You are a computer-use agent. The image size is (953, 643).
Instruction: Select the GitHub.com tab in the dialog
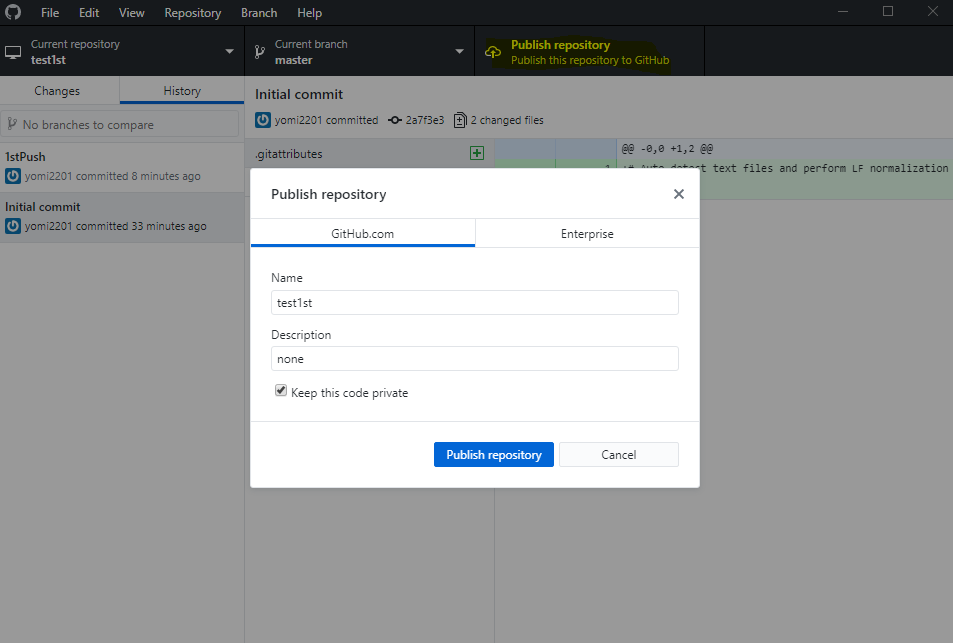click(362, 233)
